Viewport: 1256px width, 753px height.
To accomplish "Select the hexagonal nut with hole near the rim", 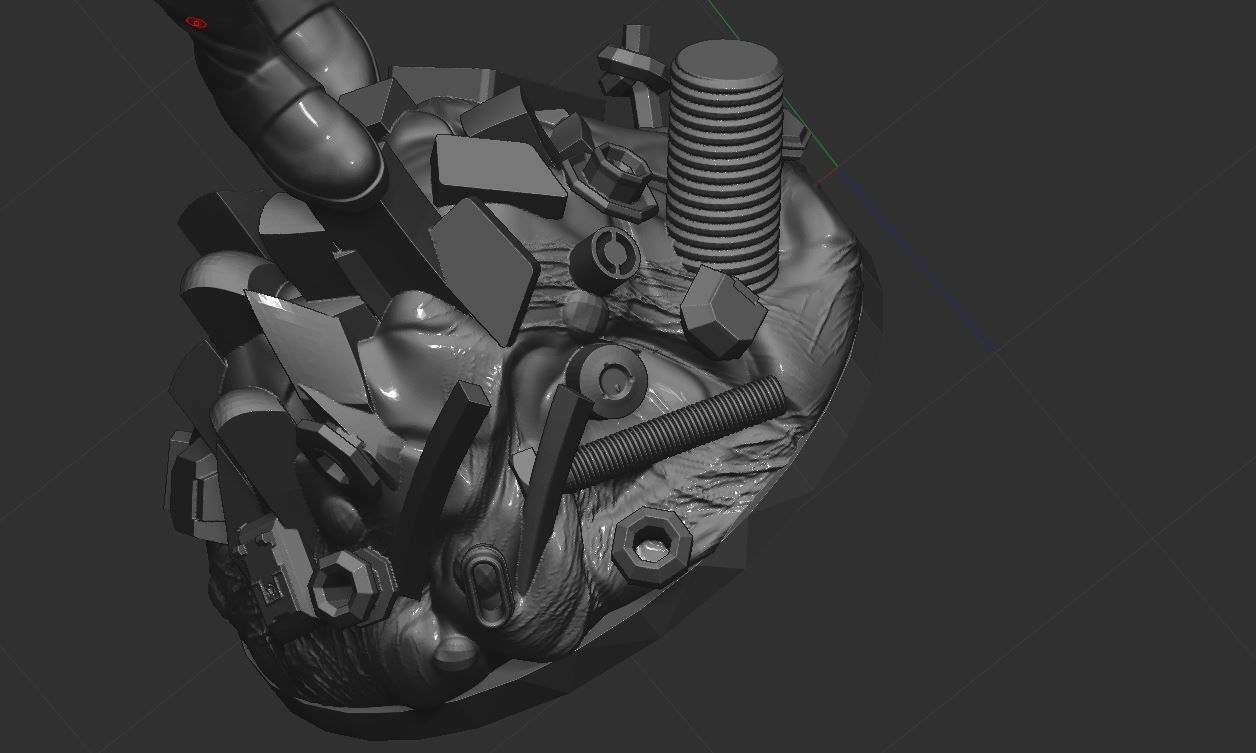I will click(652, 545).
